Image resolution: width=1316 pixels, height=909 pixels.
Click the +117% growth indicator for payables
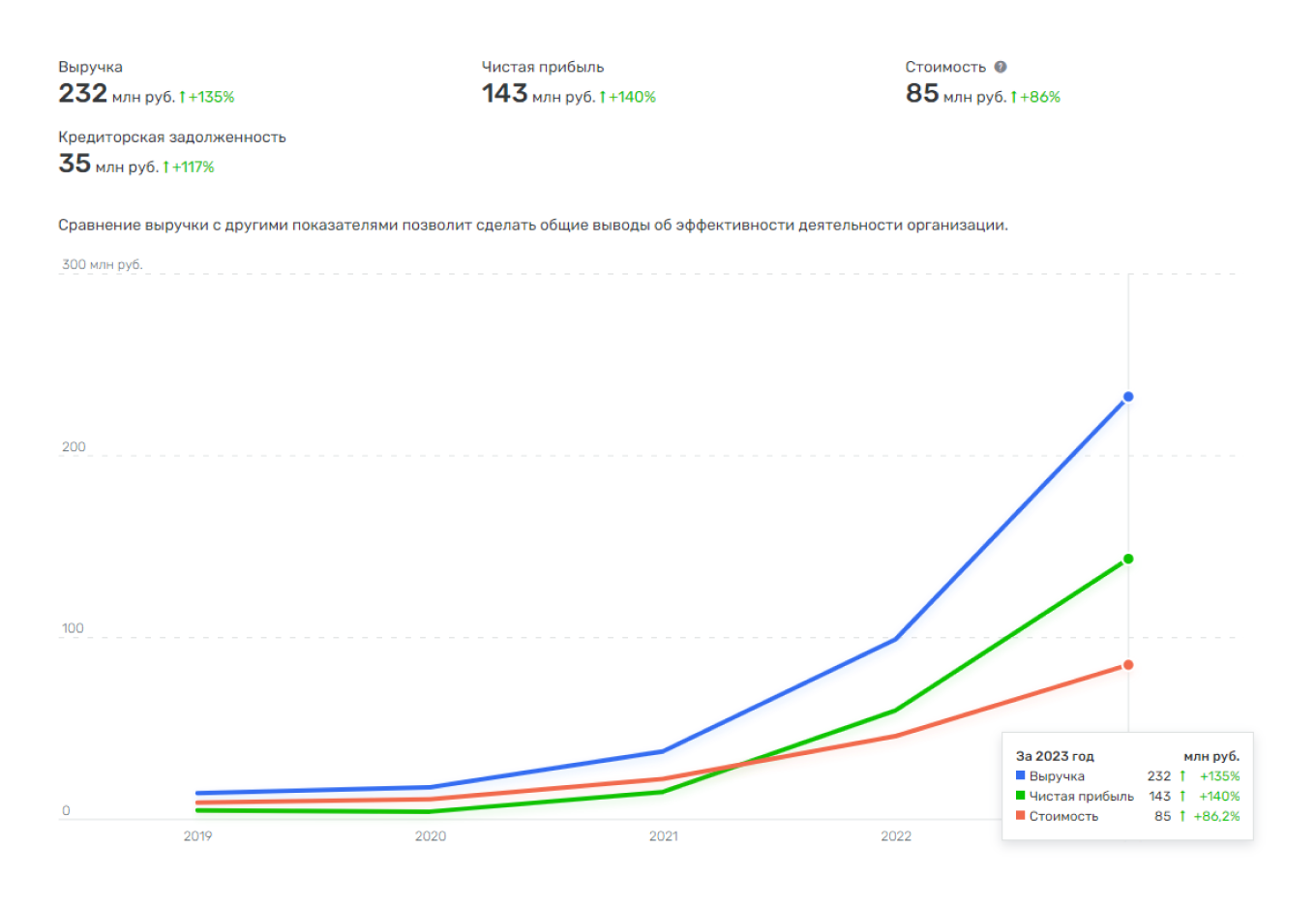189,167
